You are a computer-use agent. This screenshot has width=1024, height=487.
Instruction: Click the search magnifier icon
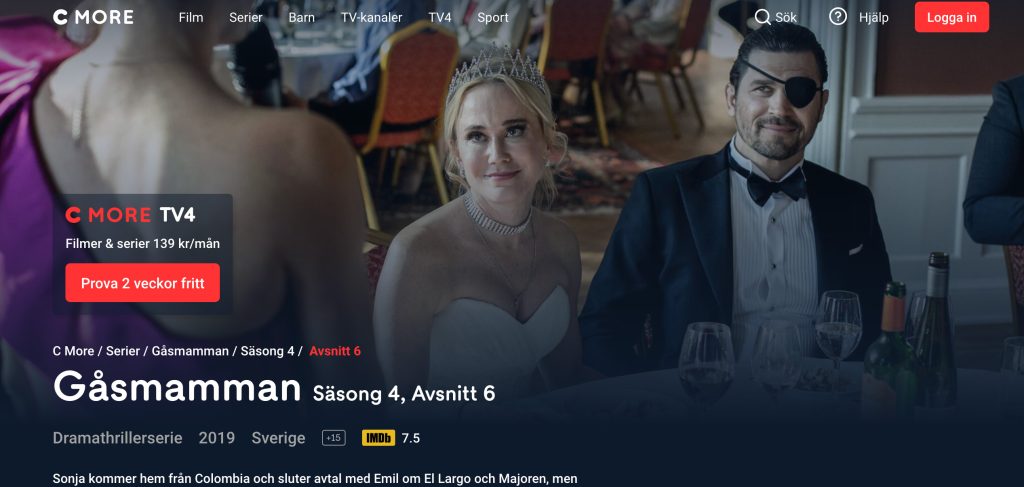tap(762, 17)
